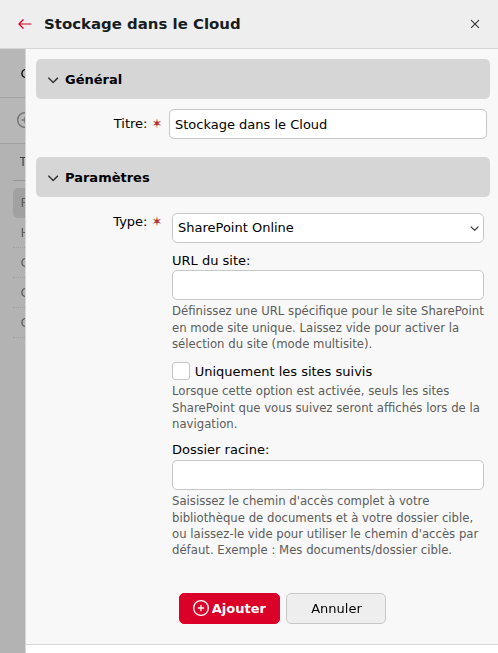
Task: Click the Titre input field
Action: pos(328,124)
